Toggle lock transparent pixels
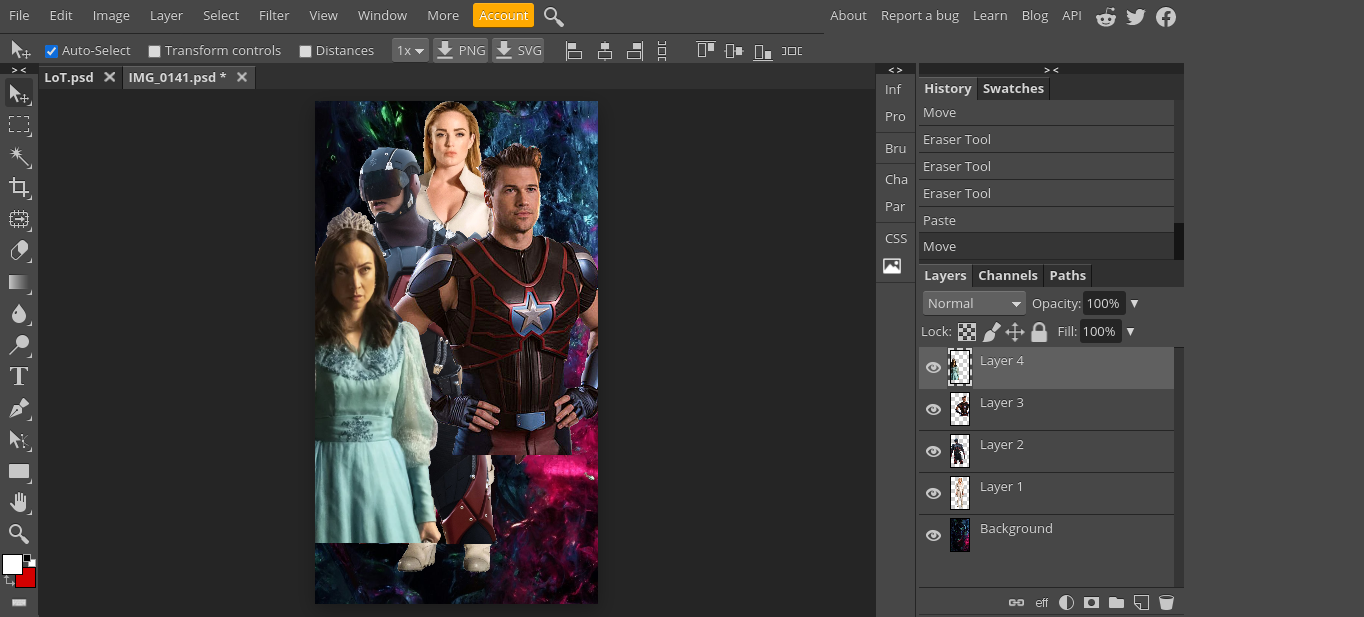 click(x=967, y=332)
